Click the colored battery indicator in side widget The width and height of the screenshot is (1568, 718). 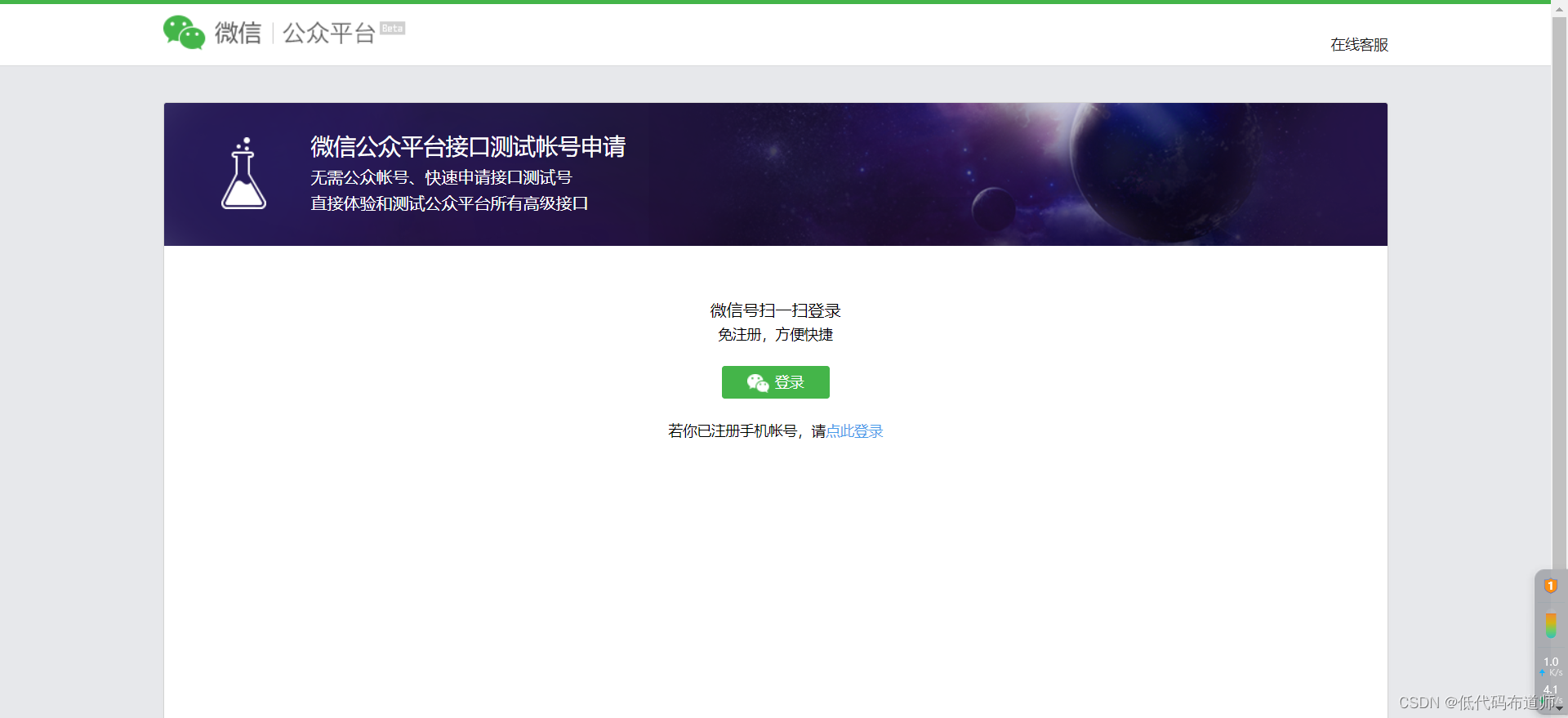pos(1550,626)
